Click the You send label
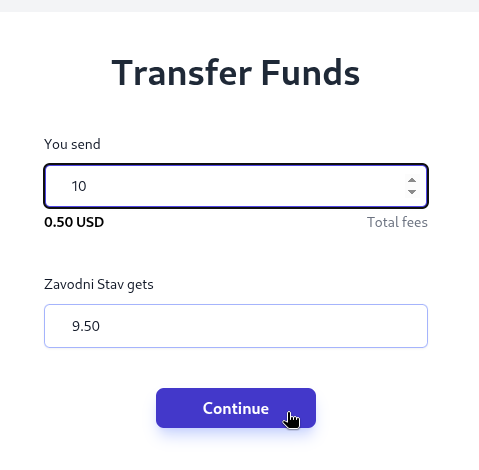Screen dimensions: 479x470 coord(72,144)
